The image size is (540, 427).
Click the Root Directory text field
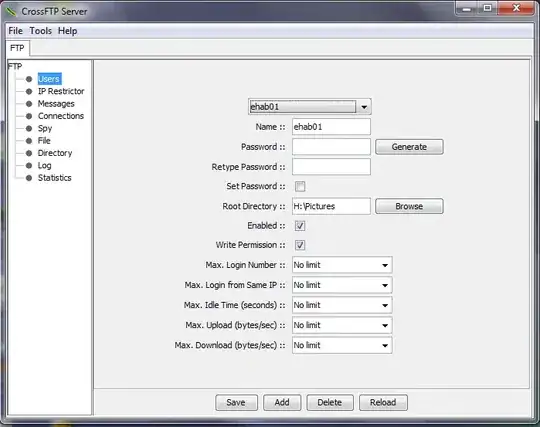point(331,206)
